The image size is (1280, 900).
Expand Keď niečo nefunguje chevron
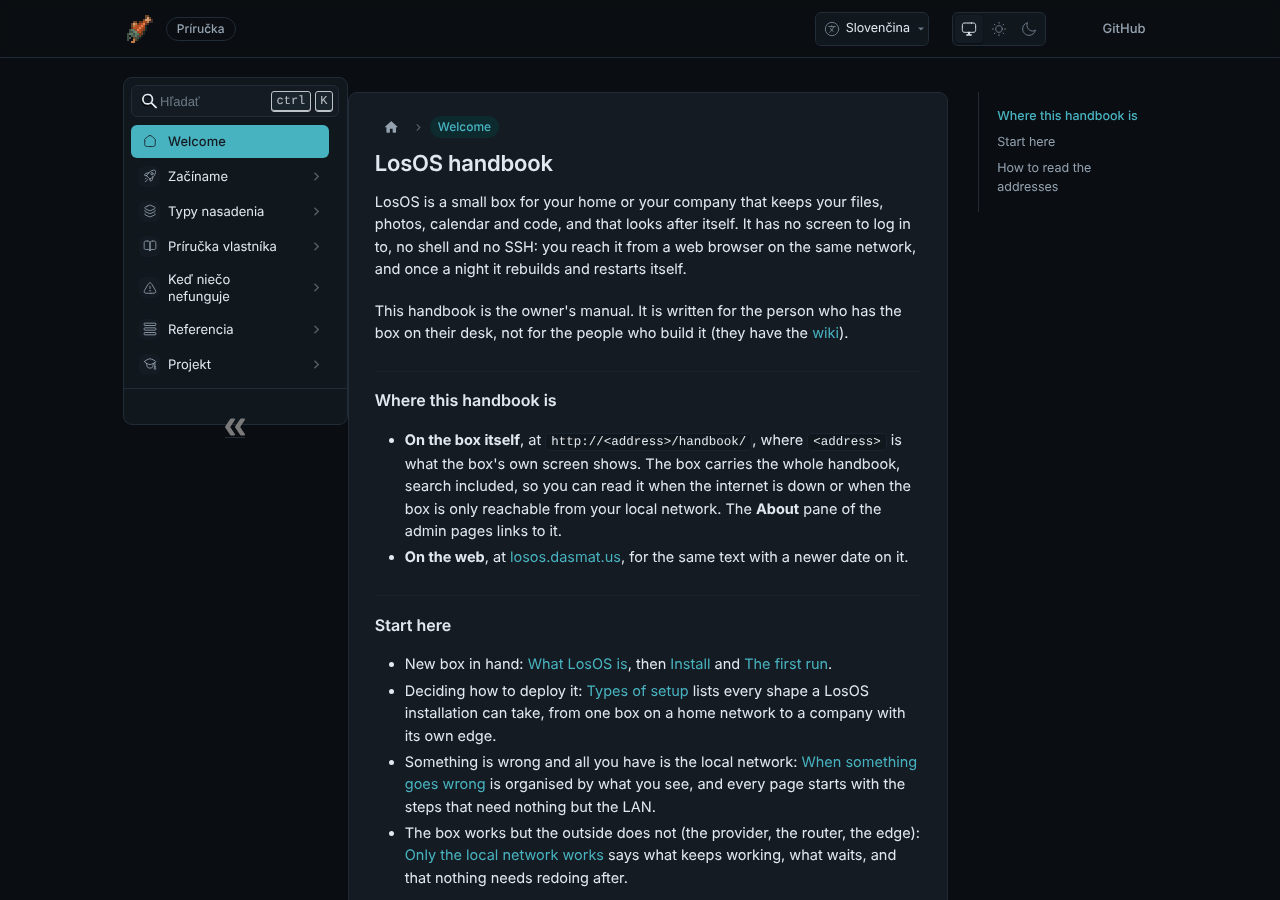click(316, 288)
